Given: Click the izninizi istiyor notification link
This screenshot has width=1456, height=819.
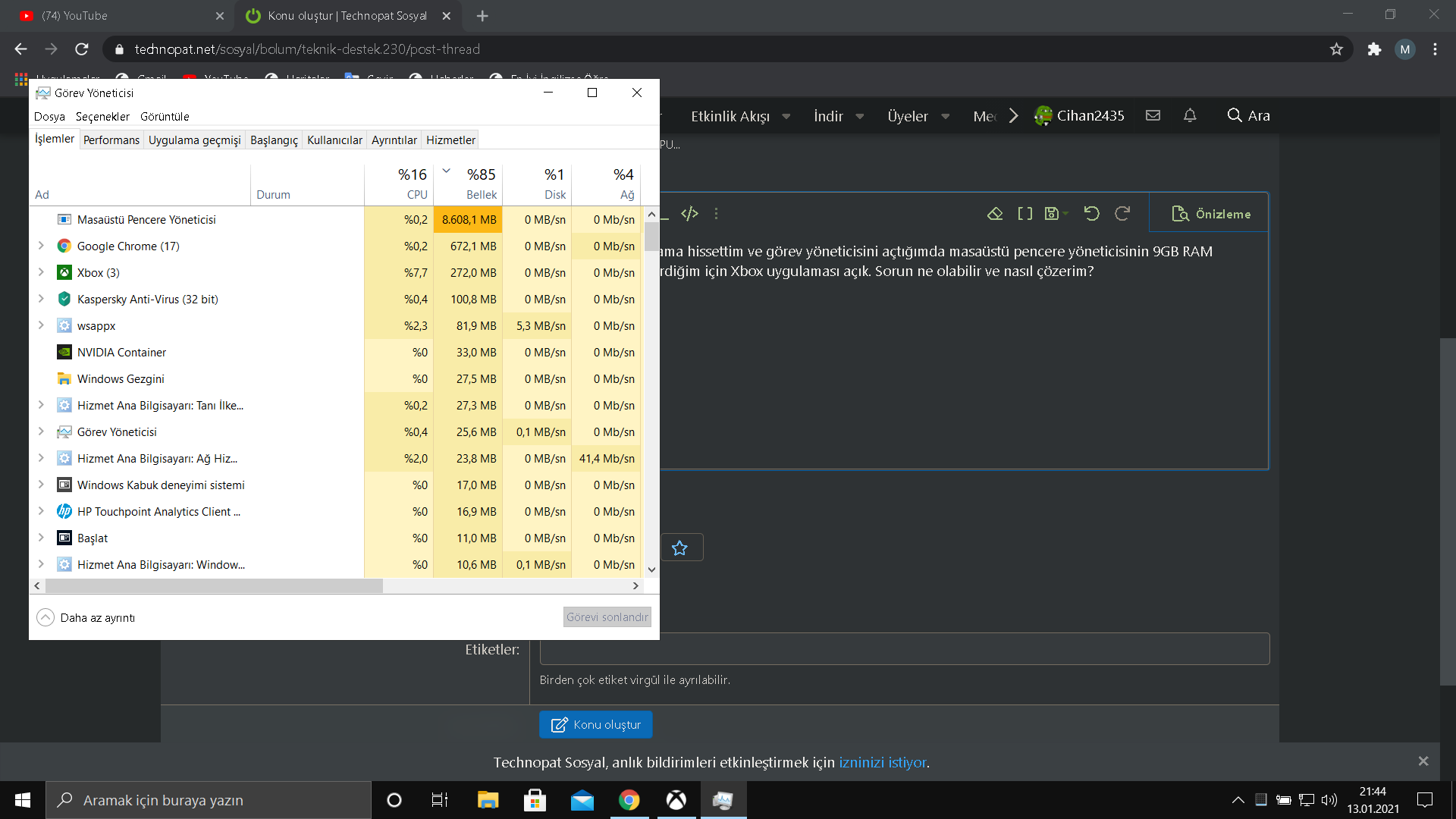Looking at the screenshot, I should 882,762.
